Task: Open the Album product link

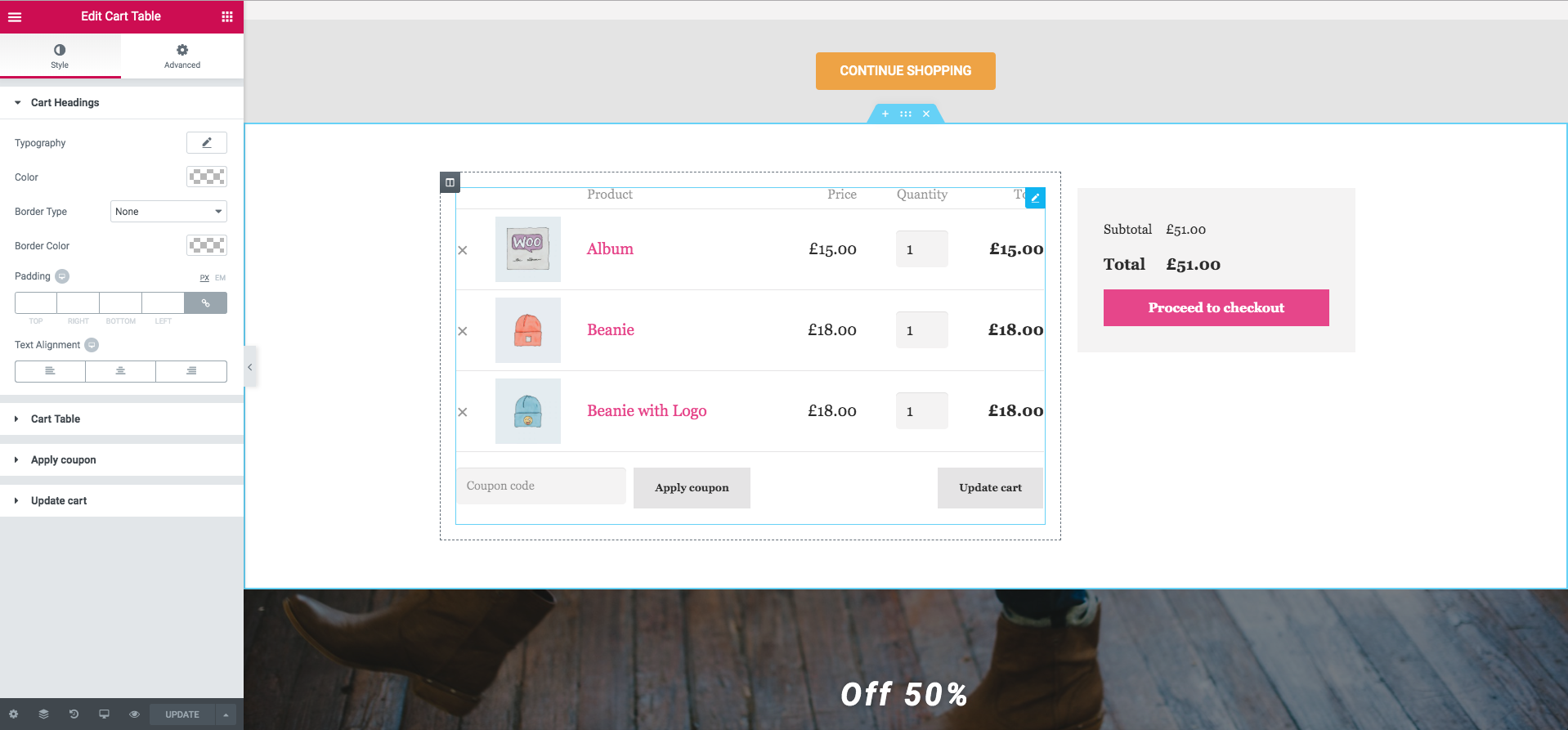Action: pyautogui.click(x=610, y=249)
